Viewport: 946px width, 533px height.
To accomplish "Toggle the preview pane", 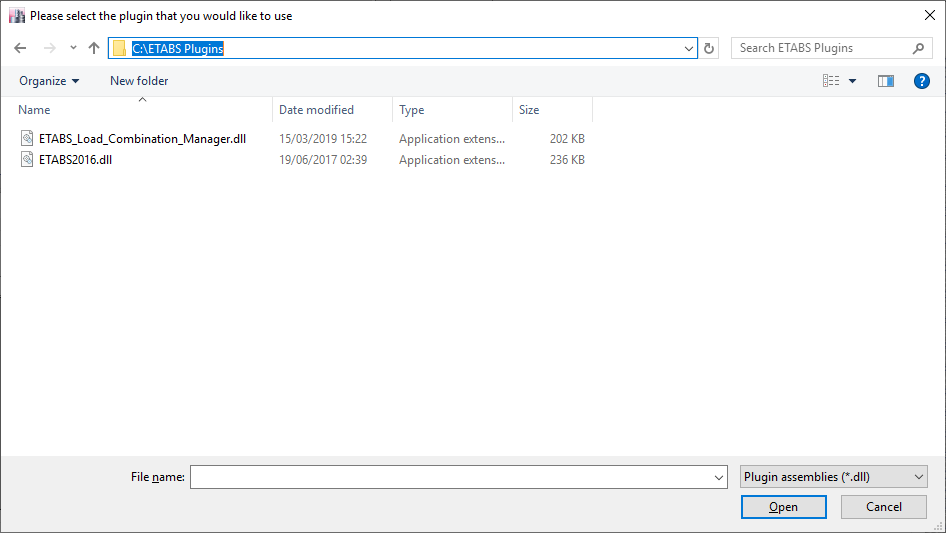I will 886,81.
